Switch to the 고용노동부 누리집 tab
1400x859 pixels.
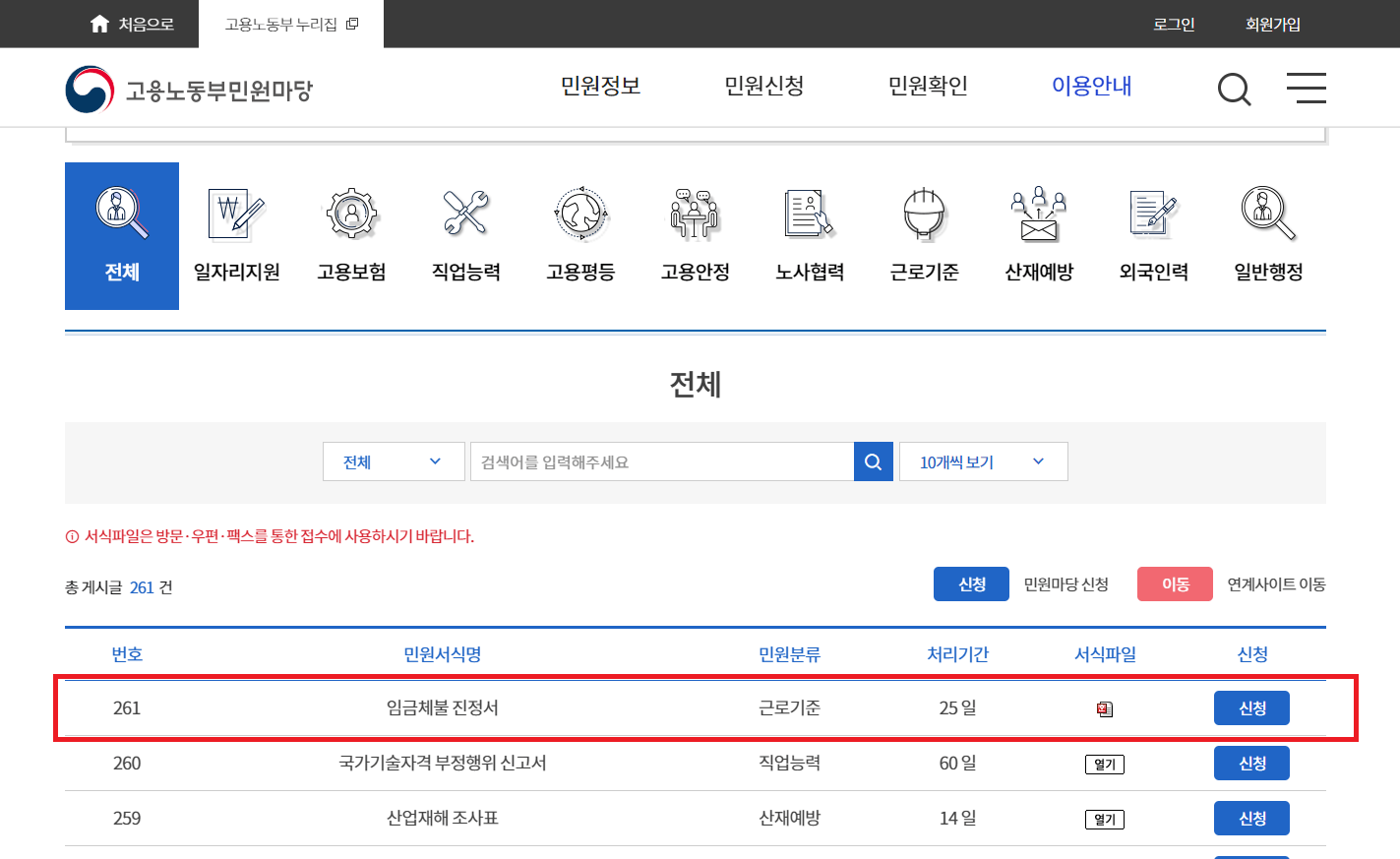click(283, 24)
